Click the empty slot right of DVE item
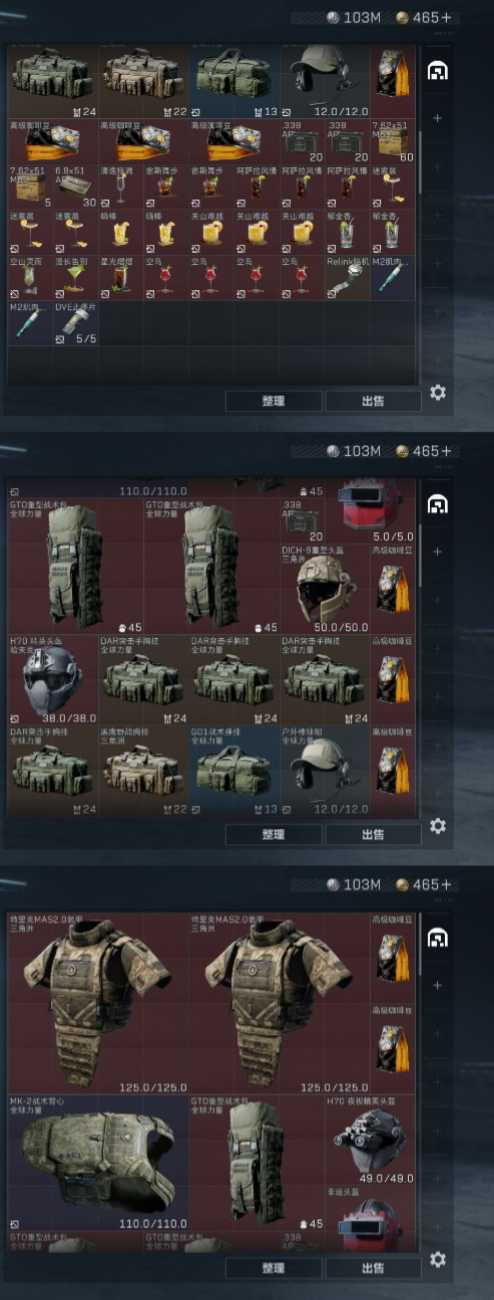The image size is (494, 1300). (121, 322)
